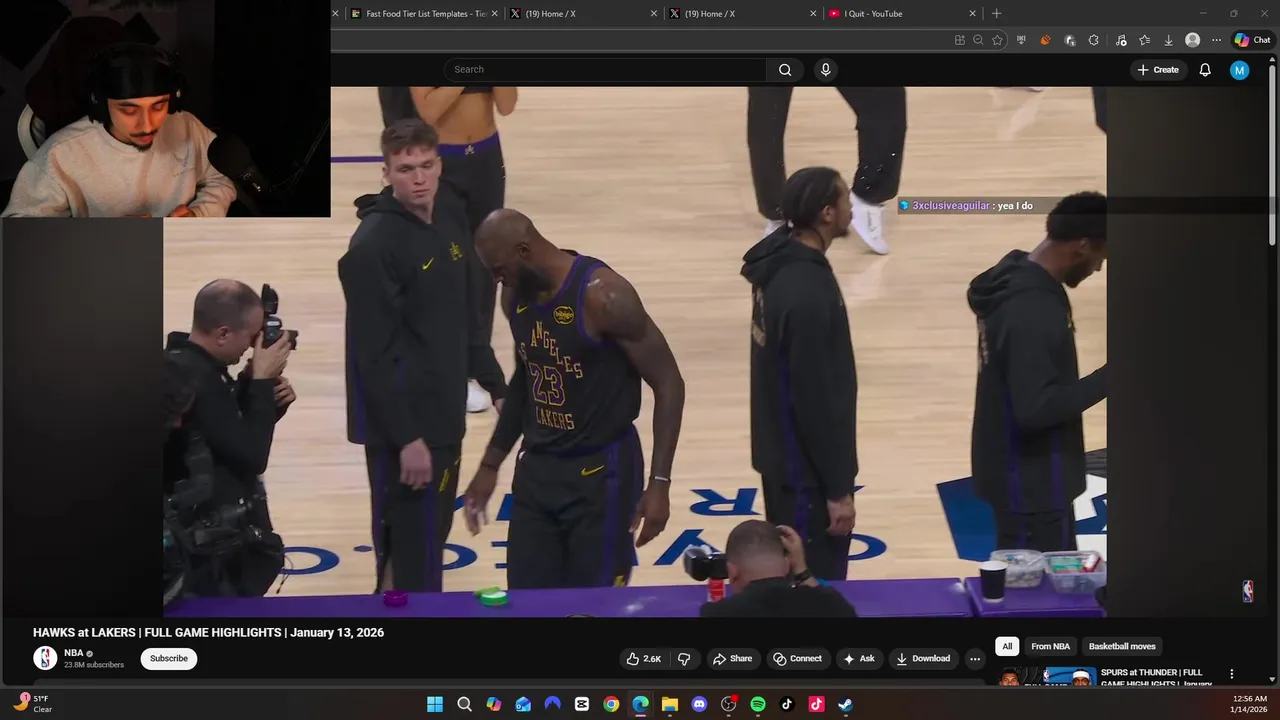
Task: Open Spotify from taskbar
Action: click(758, 704)
